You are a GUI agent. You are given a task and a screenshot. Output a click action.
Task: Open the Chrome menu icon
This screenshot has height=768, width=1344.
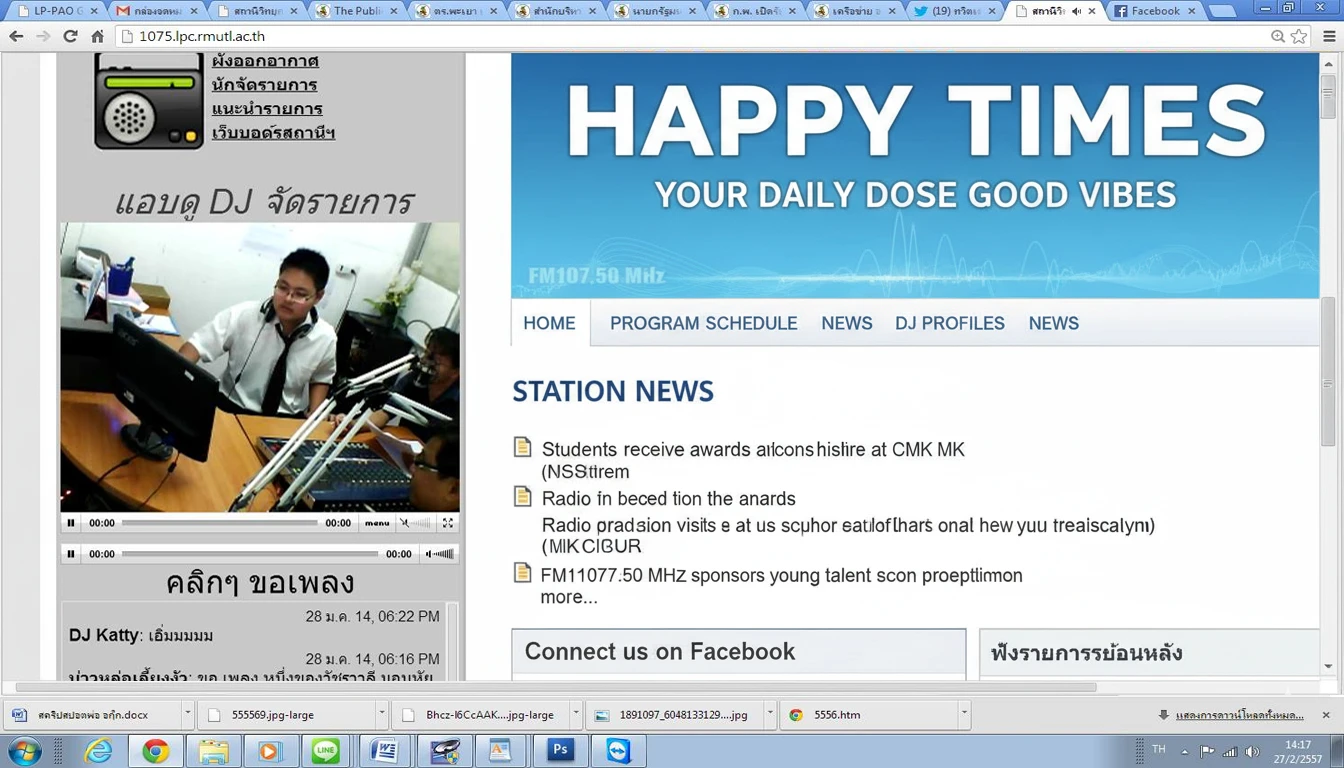coord(1328,36)
